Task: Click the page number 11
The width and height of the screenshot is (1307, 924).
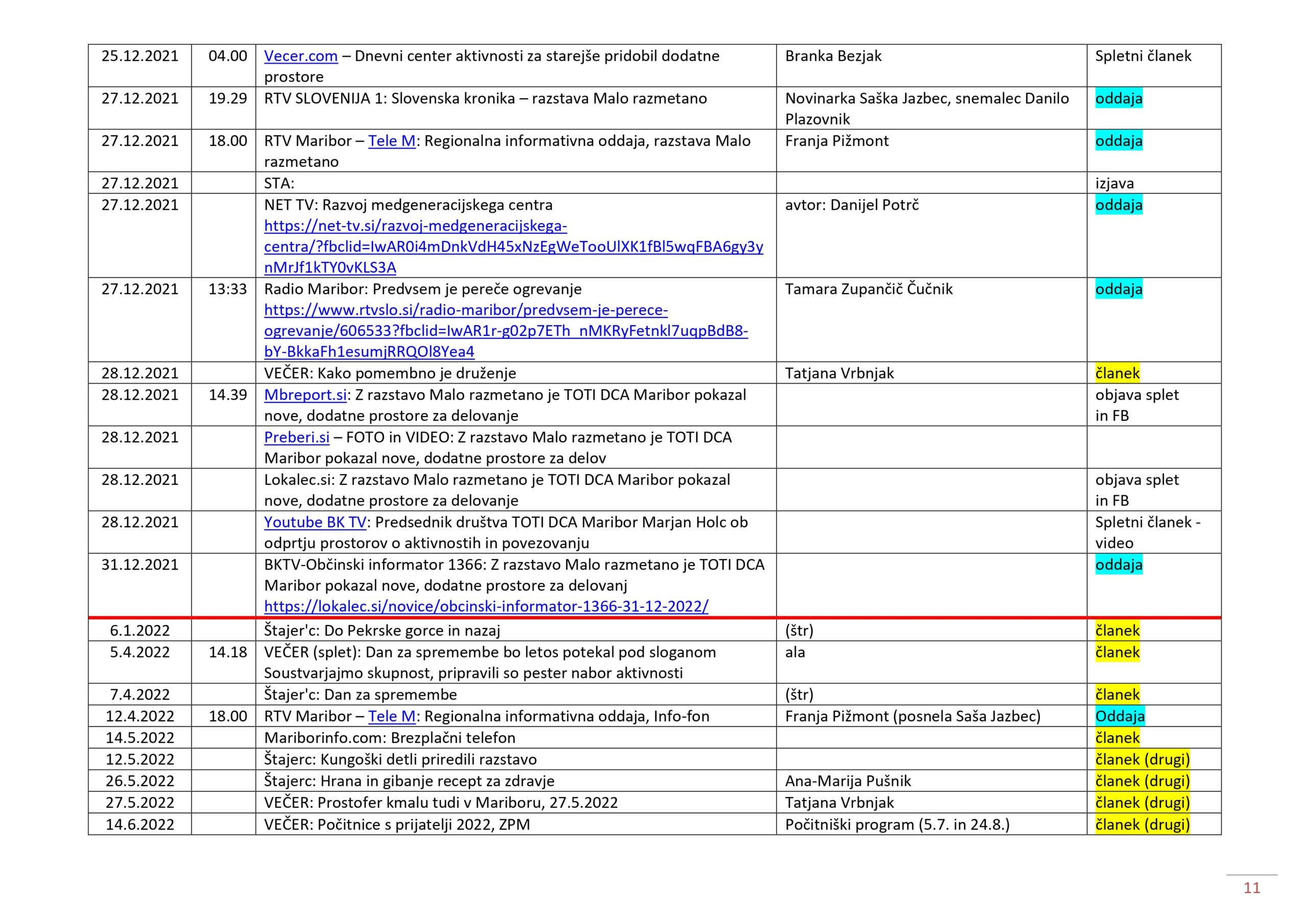Action: pyautogui.click(x=1251, y=888)
